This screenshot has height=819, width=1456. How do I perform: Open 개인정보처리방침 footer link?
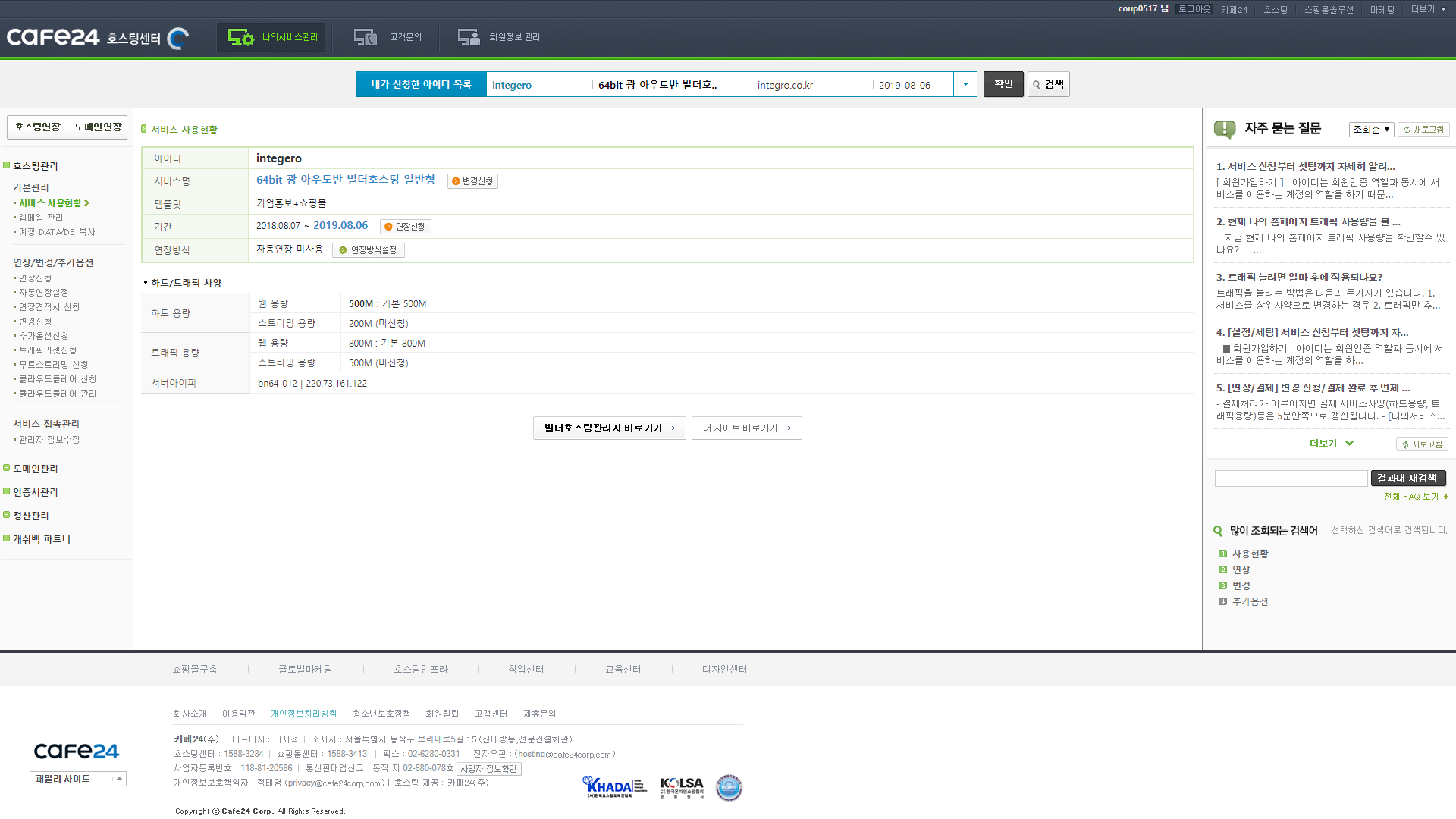pos(303,714)
